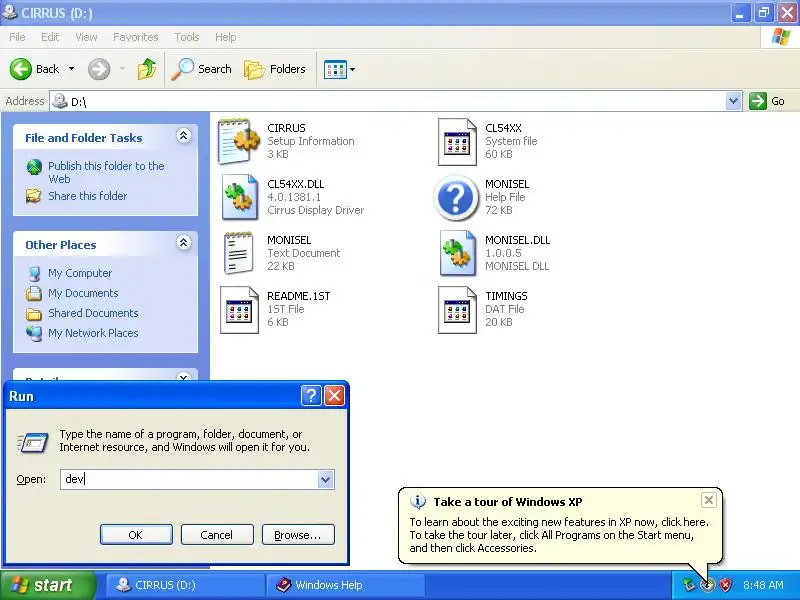Open My Documents from Other Places

(x=83, y=293)
